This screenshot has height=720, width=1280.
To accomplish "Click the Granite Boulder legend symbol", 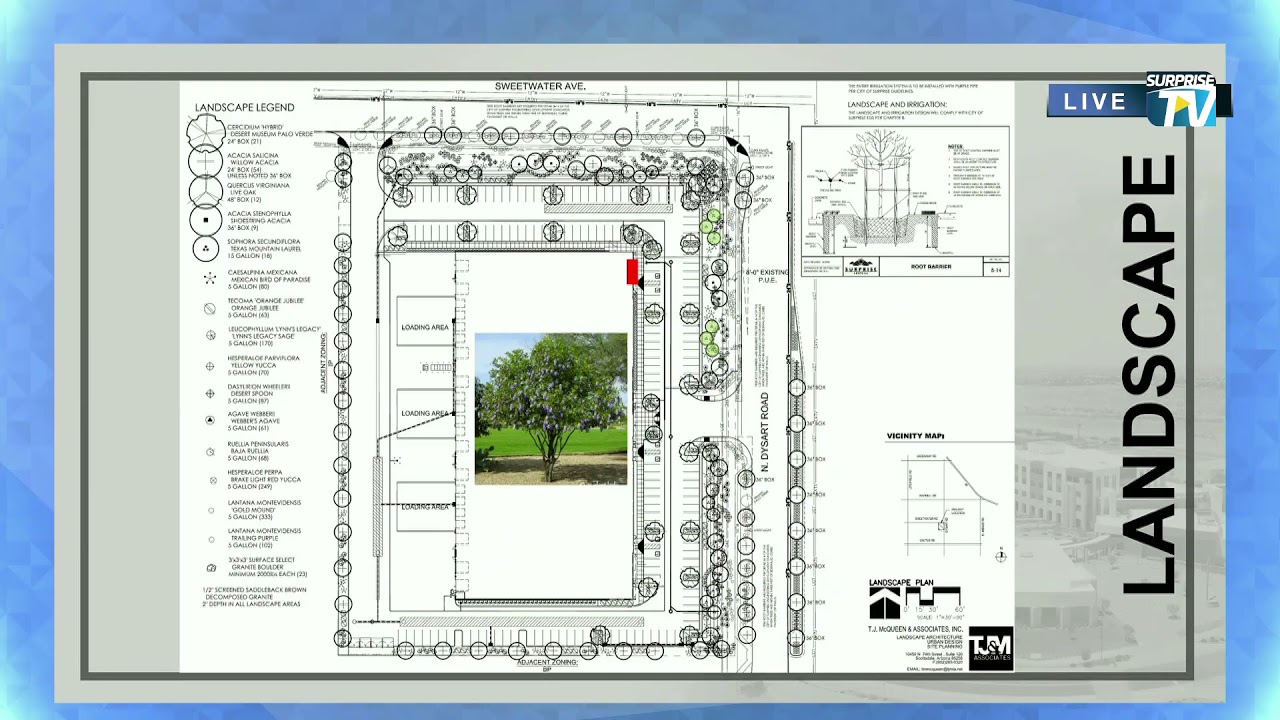I will tap(211, 567).
